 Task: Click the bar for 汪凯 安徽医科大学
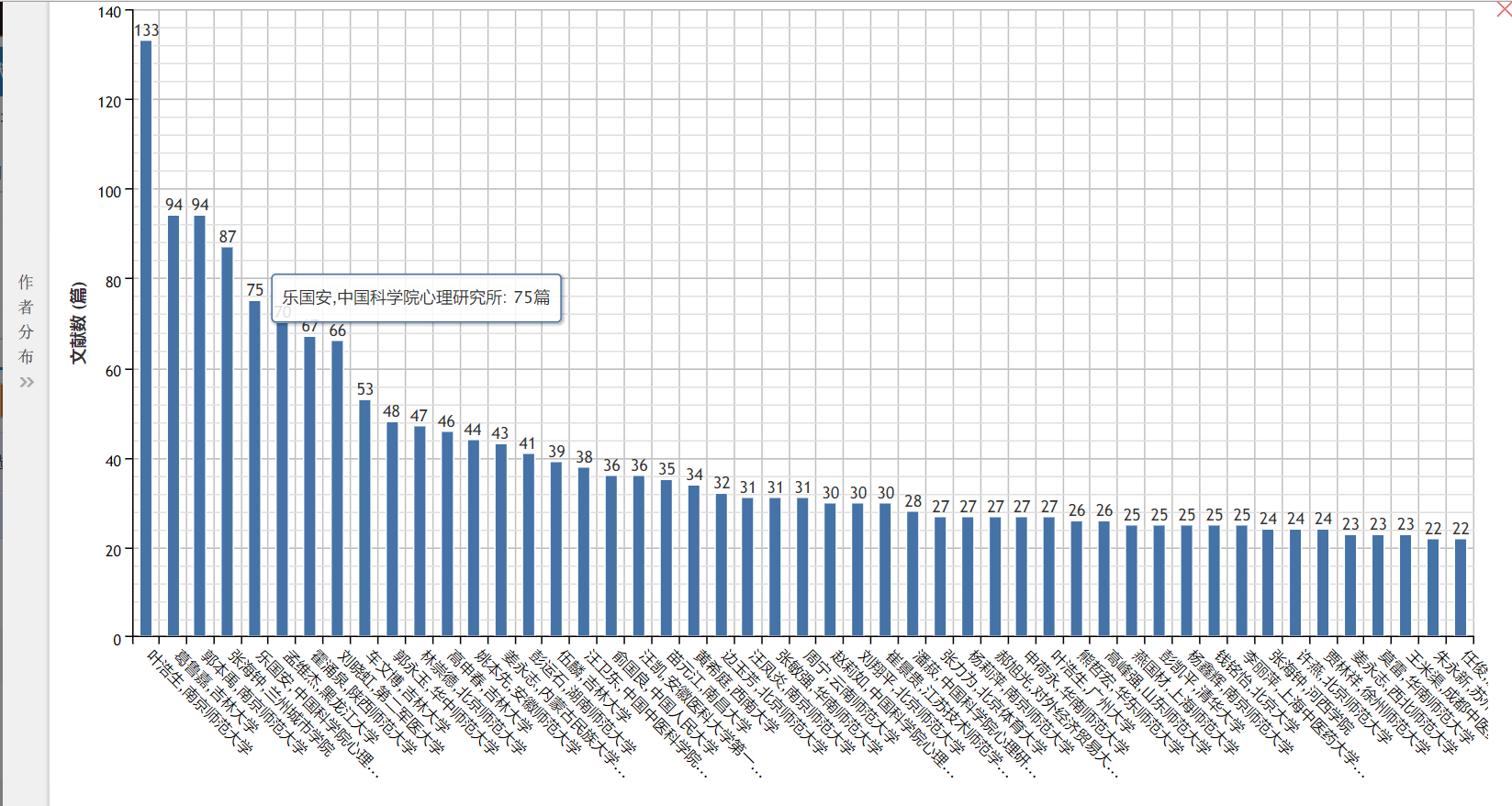(639, 556)
